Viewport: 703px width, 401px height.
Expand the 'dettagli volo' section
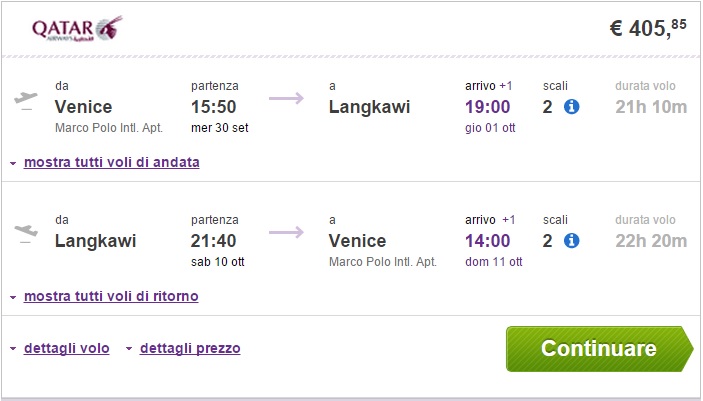(x=66, y=348)
